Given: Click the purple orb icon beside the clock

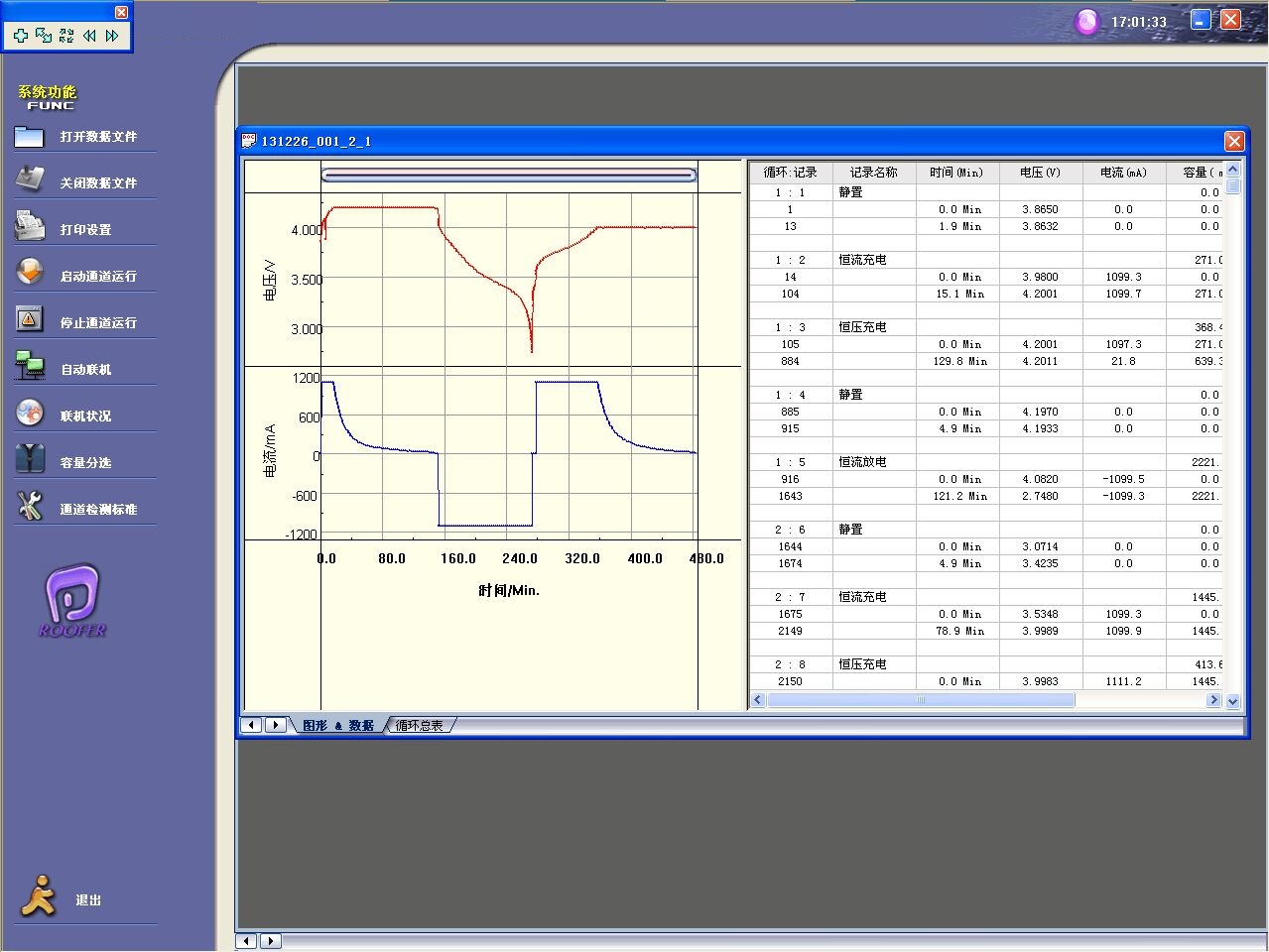Looking at the screenshot, I should tap(1087, 22).
